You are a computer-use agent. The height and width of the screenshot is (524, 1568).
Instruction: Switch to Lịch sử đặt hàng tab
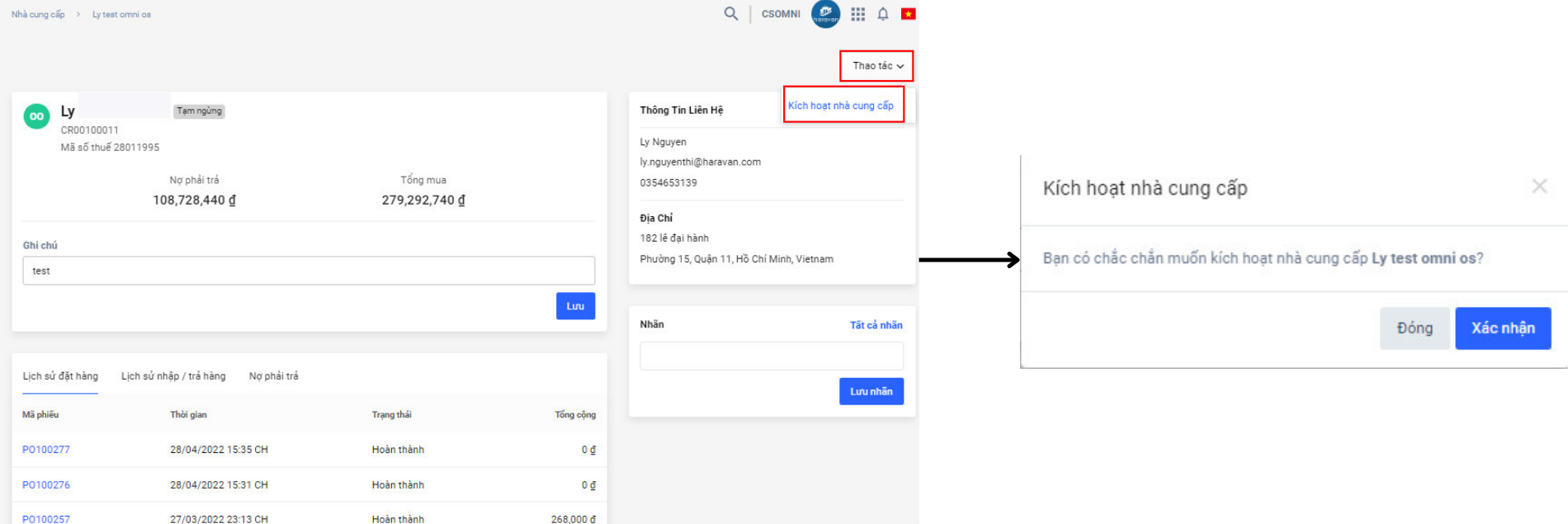coord(60,376)
